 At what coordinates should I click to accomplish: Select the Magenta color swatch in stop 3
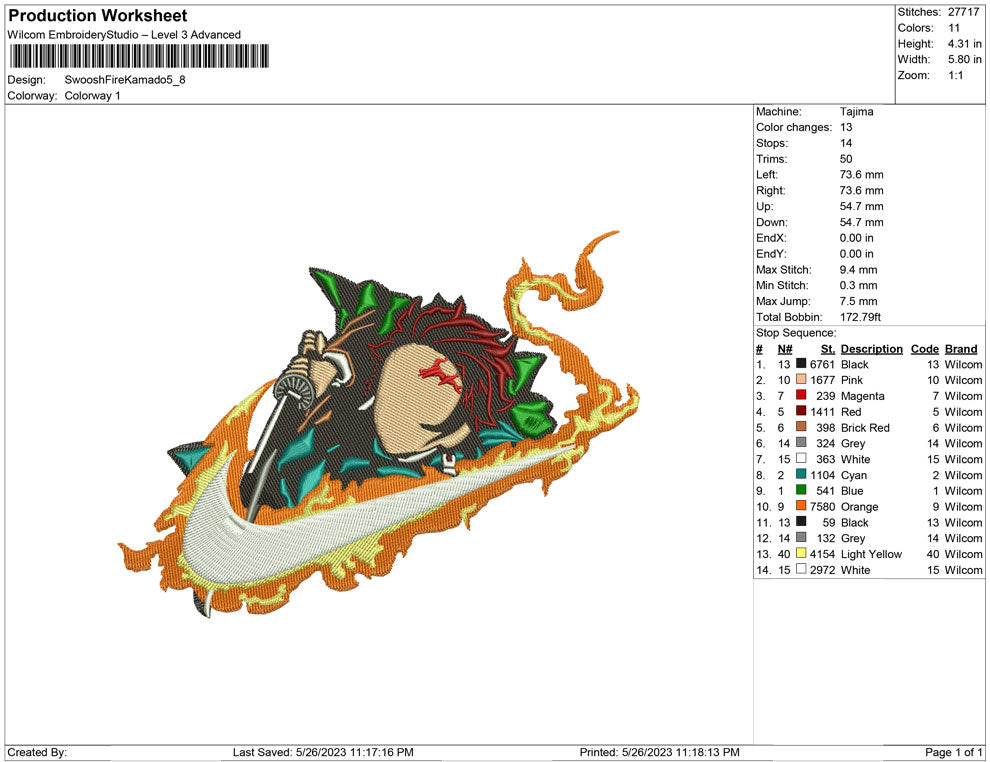(801, 395)
